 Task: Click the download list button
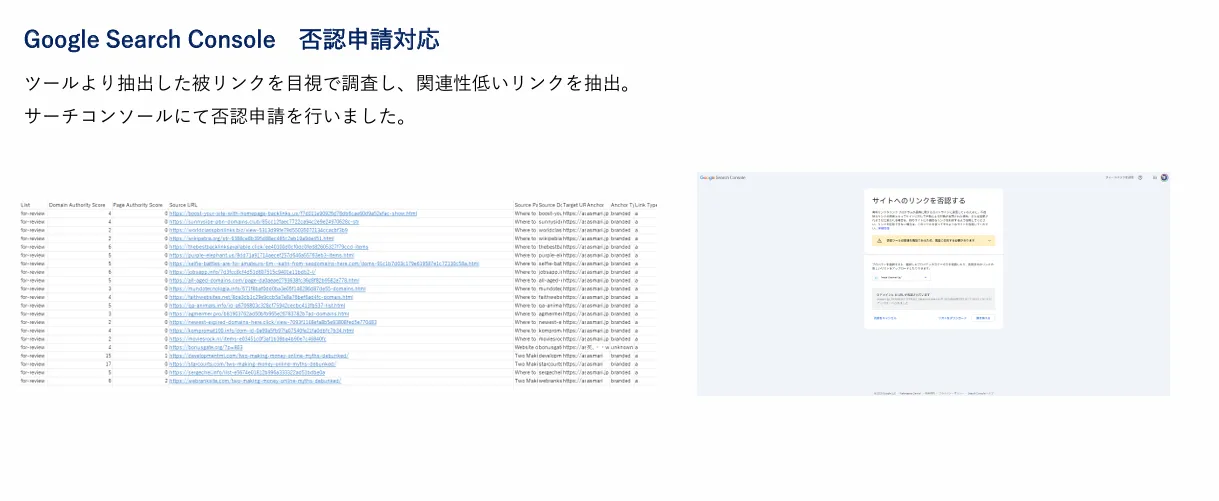pyautogui.click(x=952, y=318)
